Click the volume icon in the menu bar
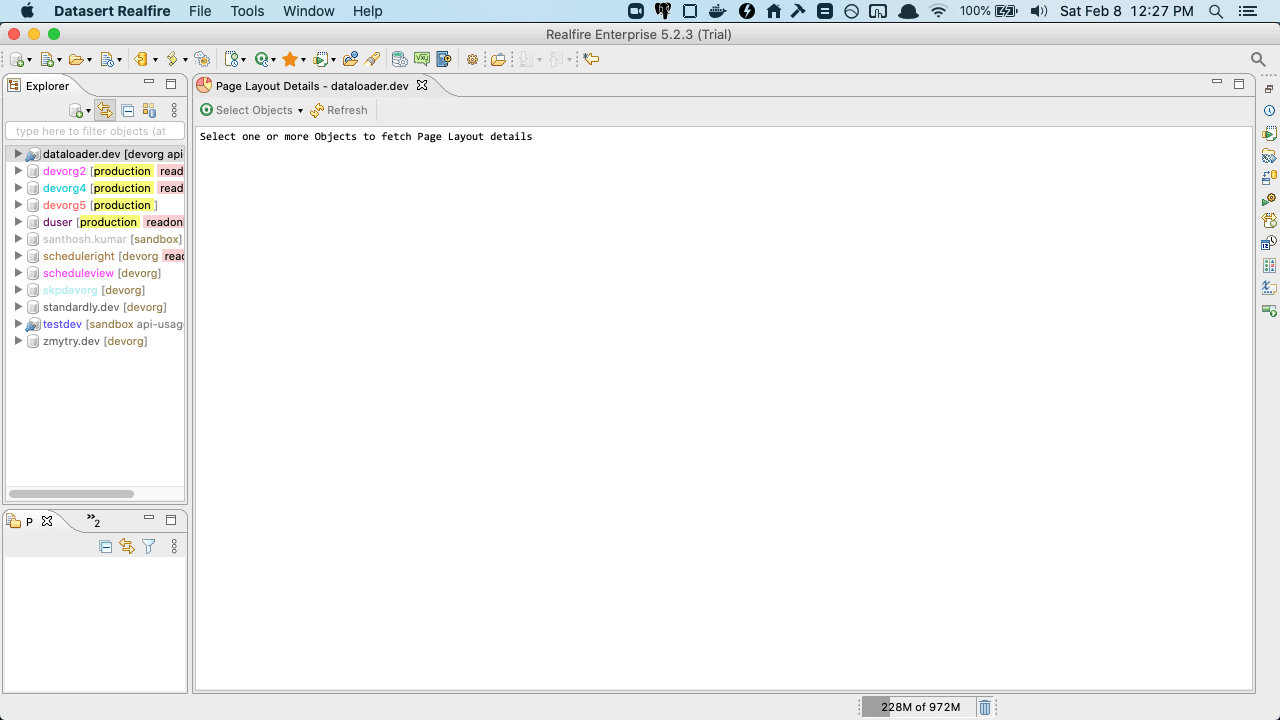 tap(1039, 11)
